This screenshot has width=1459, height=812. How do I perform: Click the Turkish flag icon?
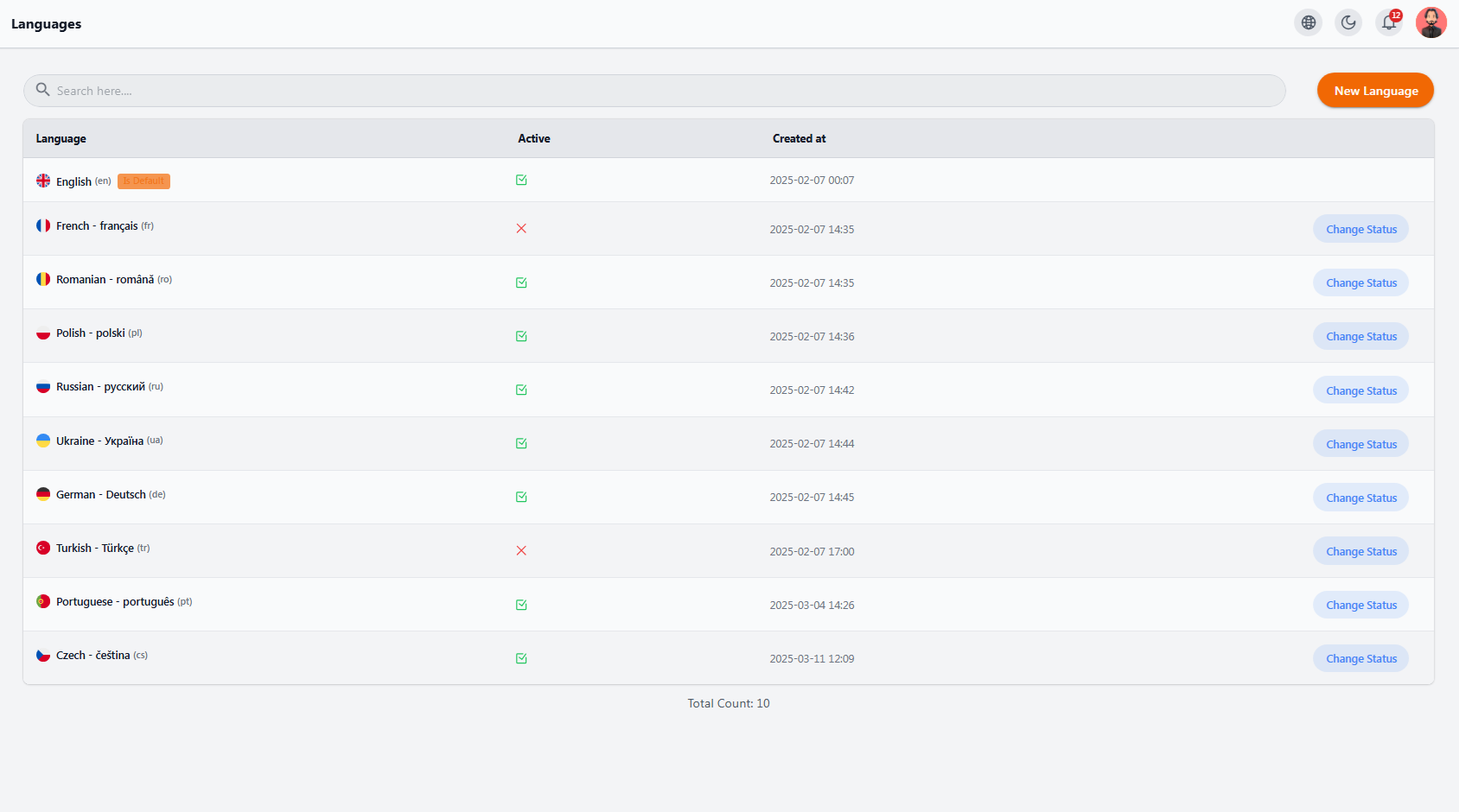[x=43, y=548]
